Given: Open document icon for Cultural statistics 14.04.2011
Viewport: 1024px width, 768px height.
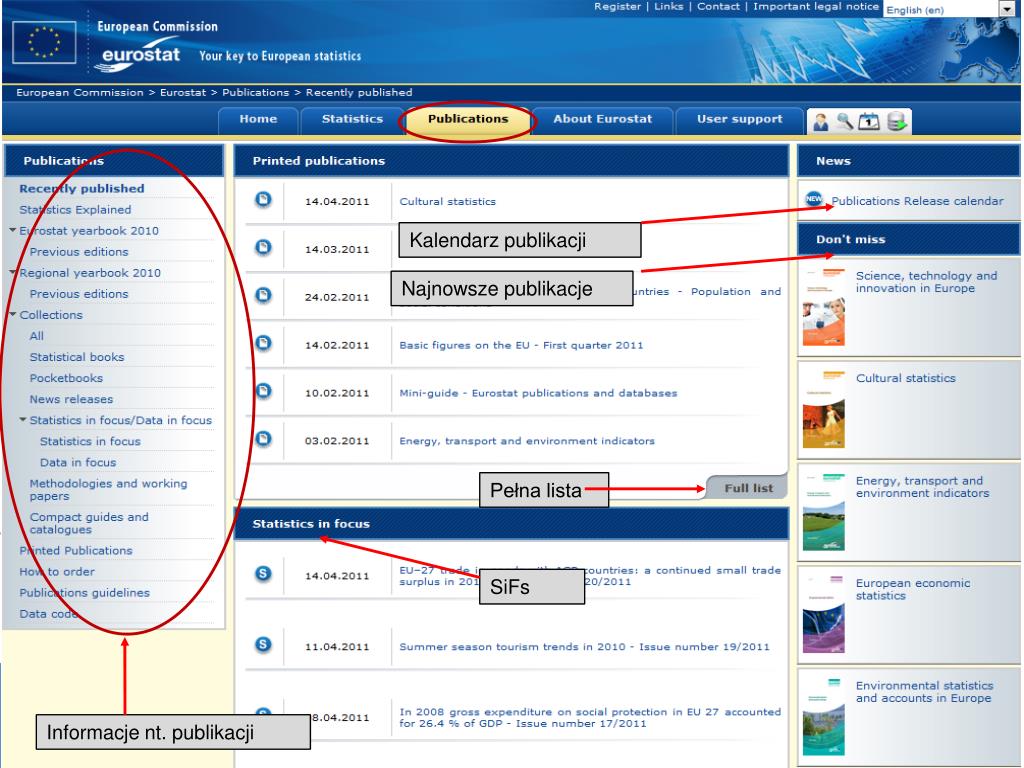Looking at the screenshot, I should [263, 199].
